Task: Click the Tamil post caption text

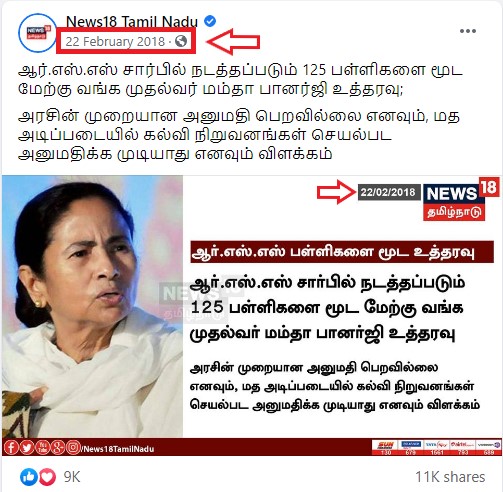Action: coord(240,112)
